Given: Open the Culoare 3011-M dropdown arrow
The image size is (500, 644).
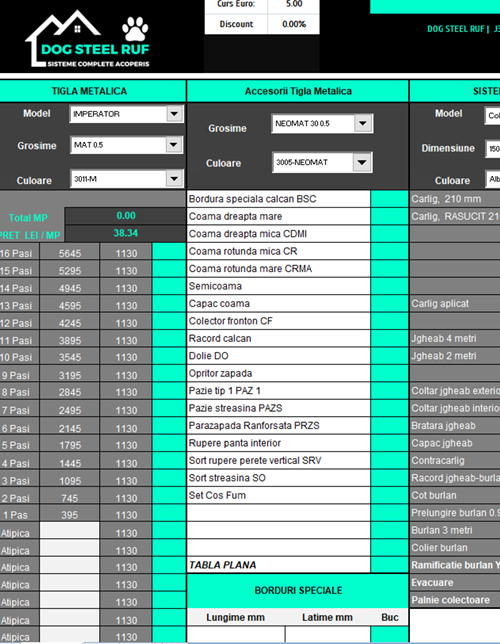Looking at the screenshot, I should tap(174, 179).
